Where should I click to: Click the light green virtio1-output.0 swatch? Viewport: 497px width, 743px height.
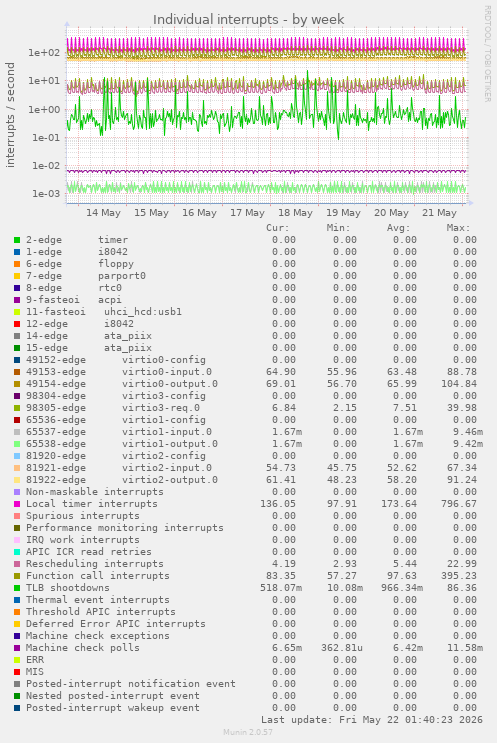click(17, 444)
